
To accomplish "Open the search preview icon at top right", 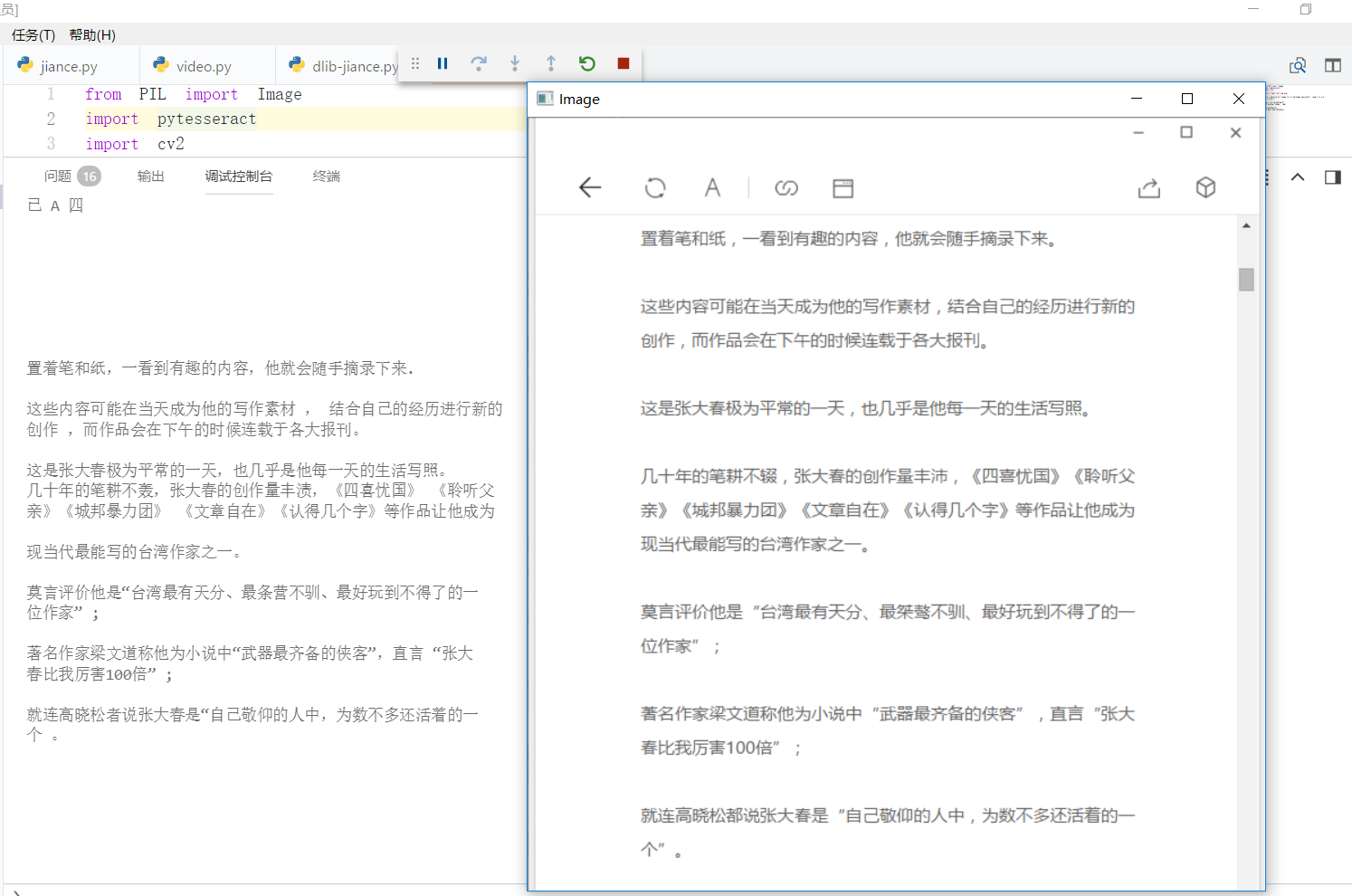I will 1299,65.
